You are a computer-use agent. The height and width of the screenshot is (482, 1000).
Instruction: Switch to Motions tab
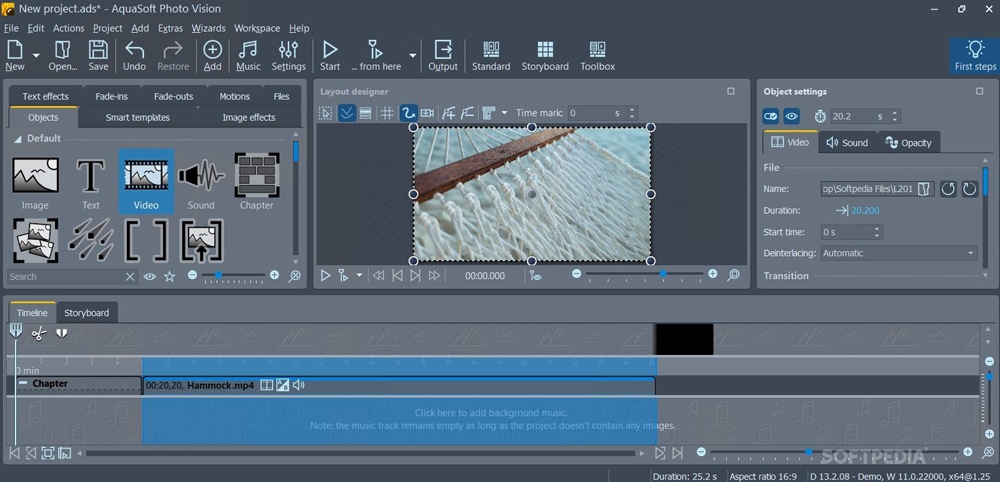(235, 96)
